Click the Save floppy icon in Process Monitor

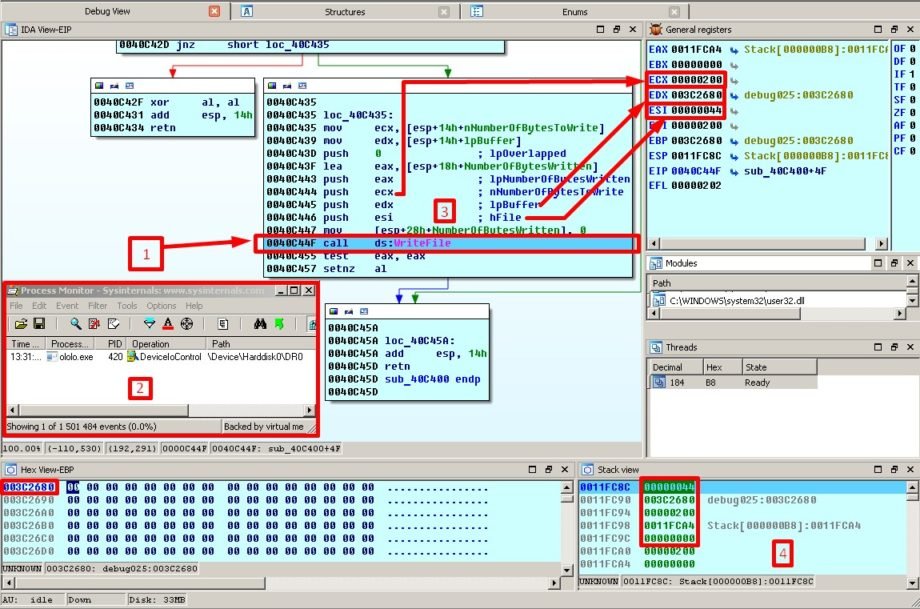(39, 324)
